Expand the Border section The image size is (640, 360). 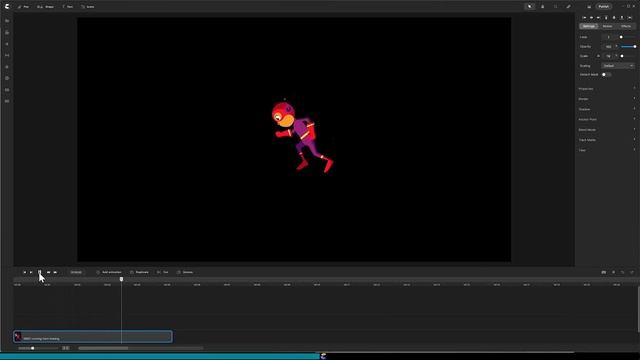click(x=607, y=99)
